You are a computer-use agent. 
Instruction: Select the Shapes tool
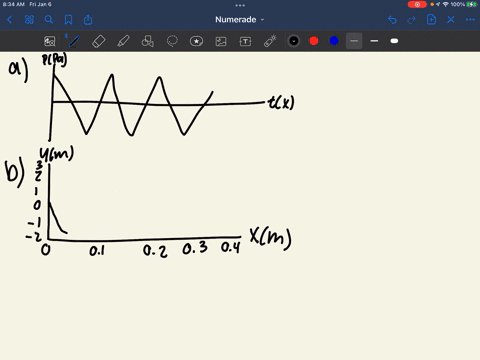click(x=148, y=41)
